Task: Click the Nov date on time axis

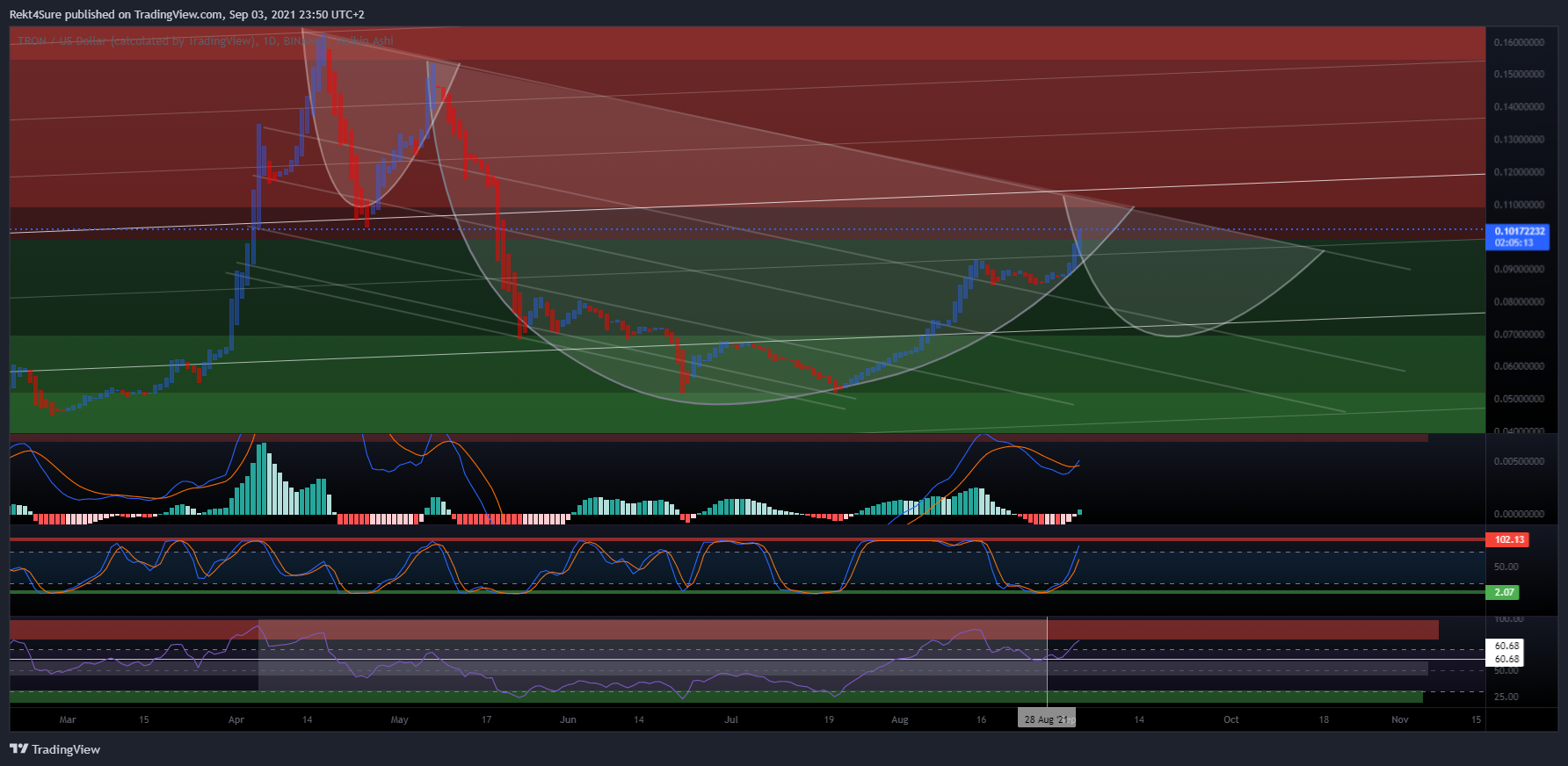Action: pyautogui.click(x=1400, y=719)
